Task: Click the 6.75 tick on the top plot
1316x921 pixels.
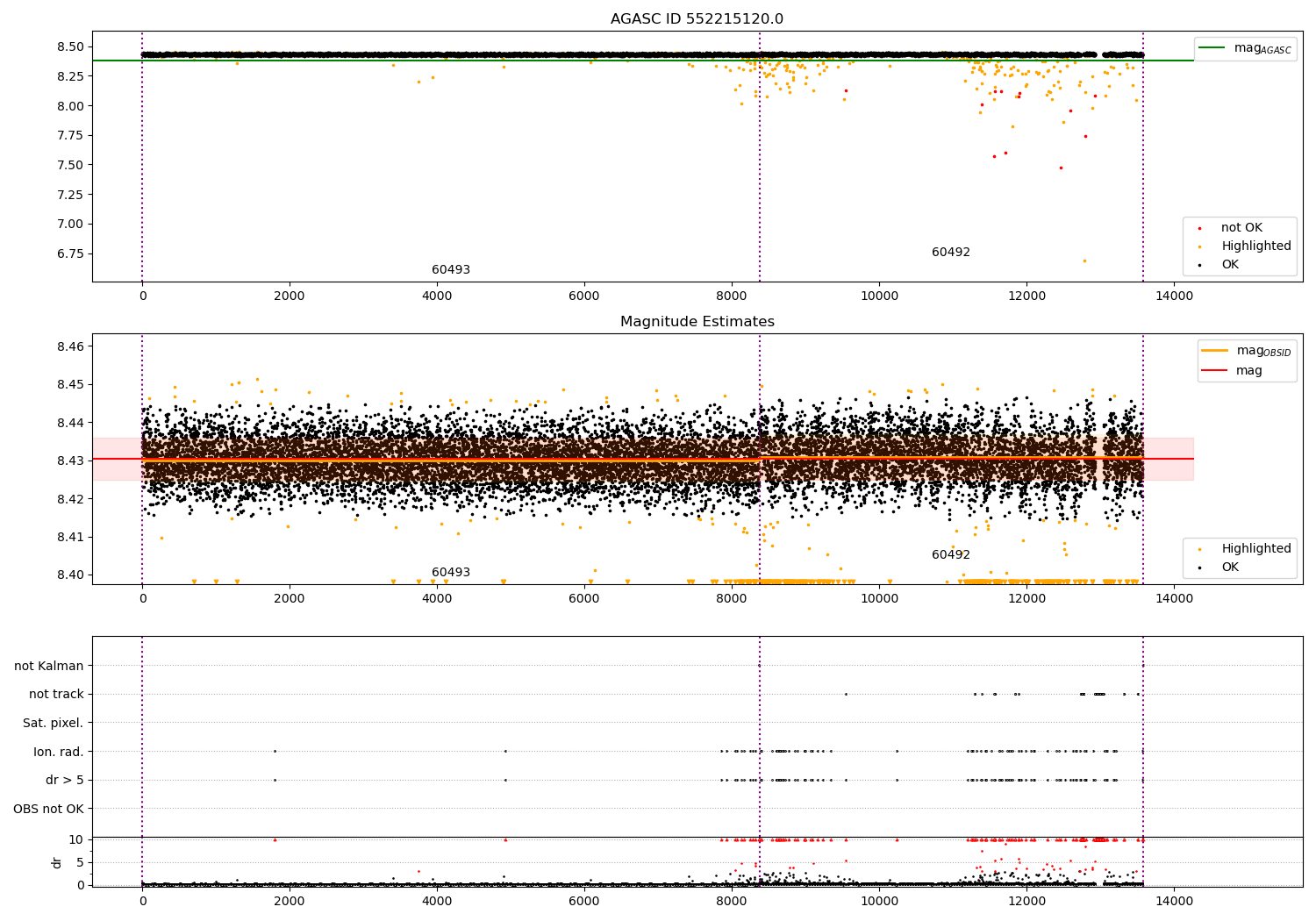Action: pos(70,253)
